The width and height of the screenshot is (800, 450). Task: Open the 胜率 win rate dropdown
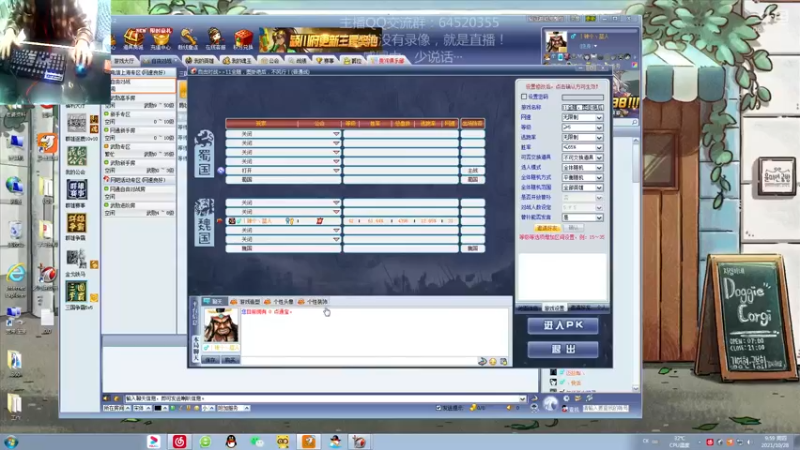582,147
